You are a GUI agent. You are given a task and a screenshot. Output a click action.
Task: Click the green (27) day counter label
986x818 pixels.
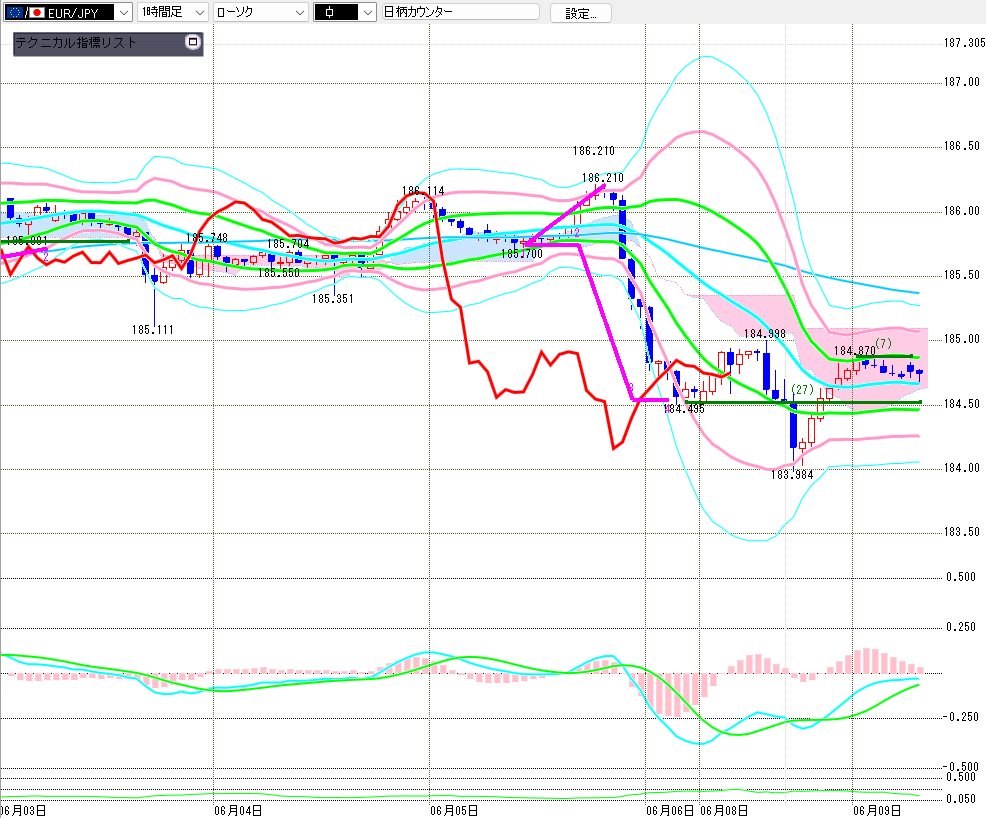pos(802,389)
